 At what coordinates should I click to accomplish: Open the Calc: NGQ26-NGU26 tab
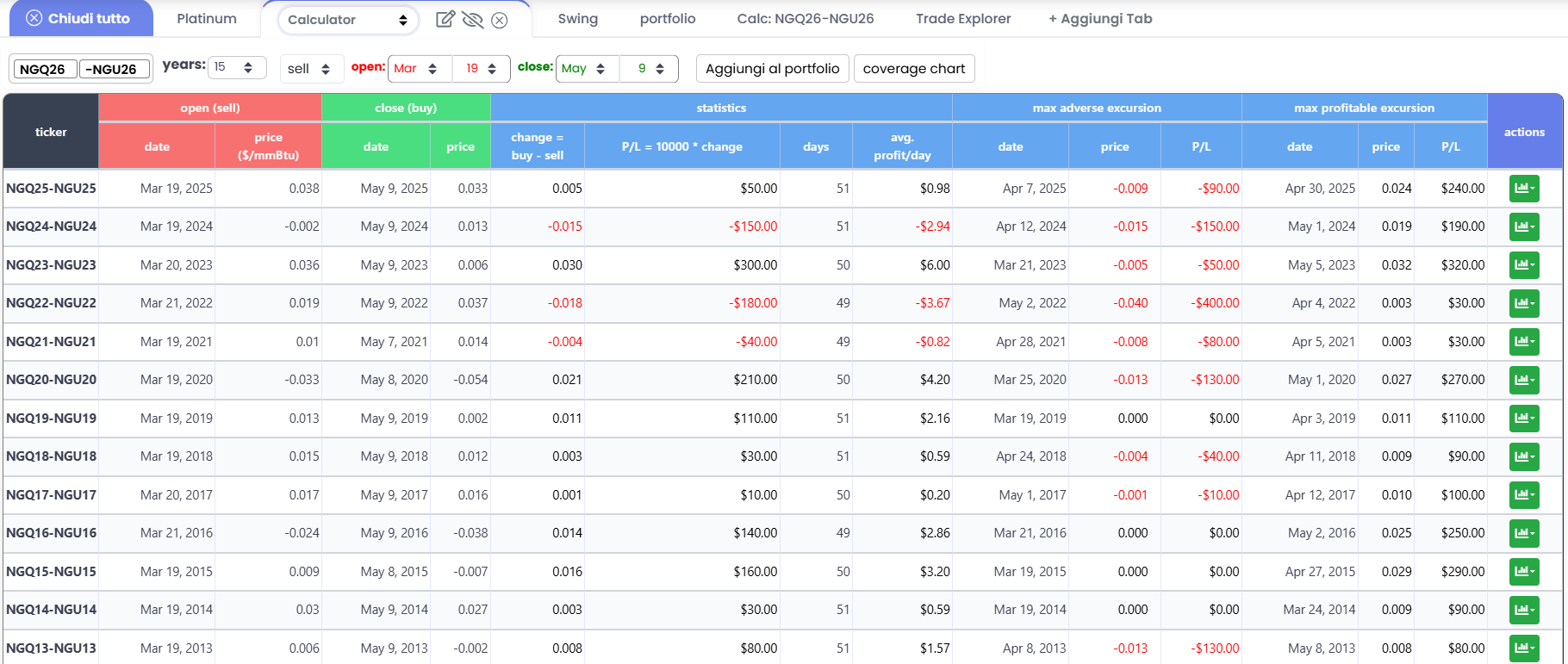pyautogui.click(x=806, y=19)
